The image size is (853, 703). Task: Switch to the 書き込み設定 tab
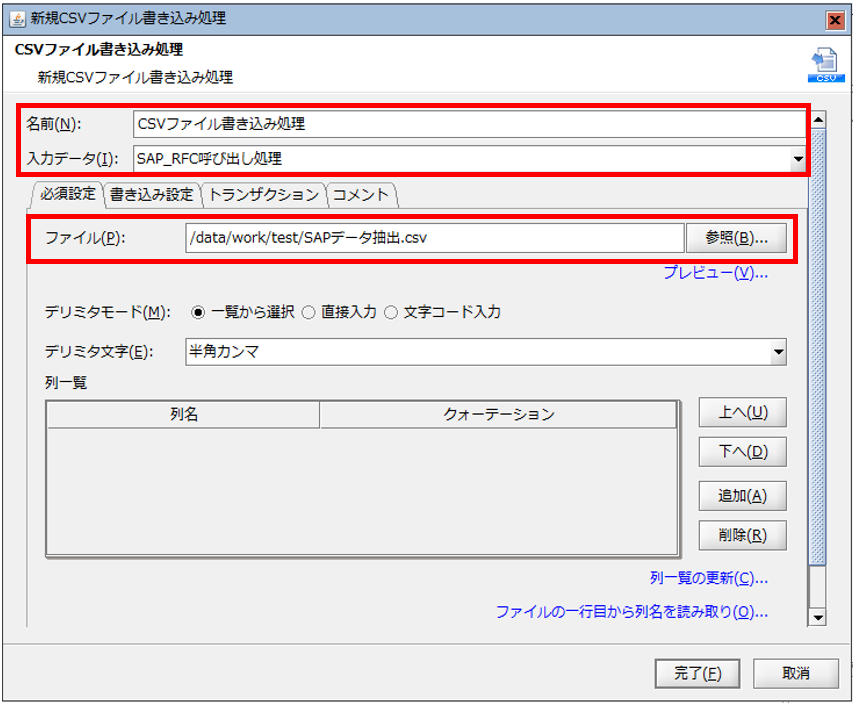[151, 194]
